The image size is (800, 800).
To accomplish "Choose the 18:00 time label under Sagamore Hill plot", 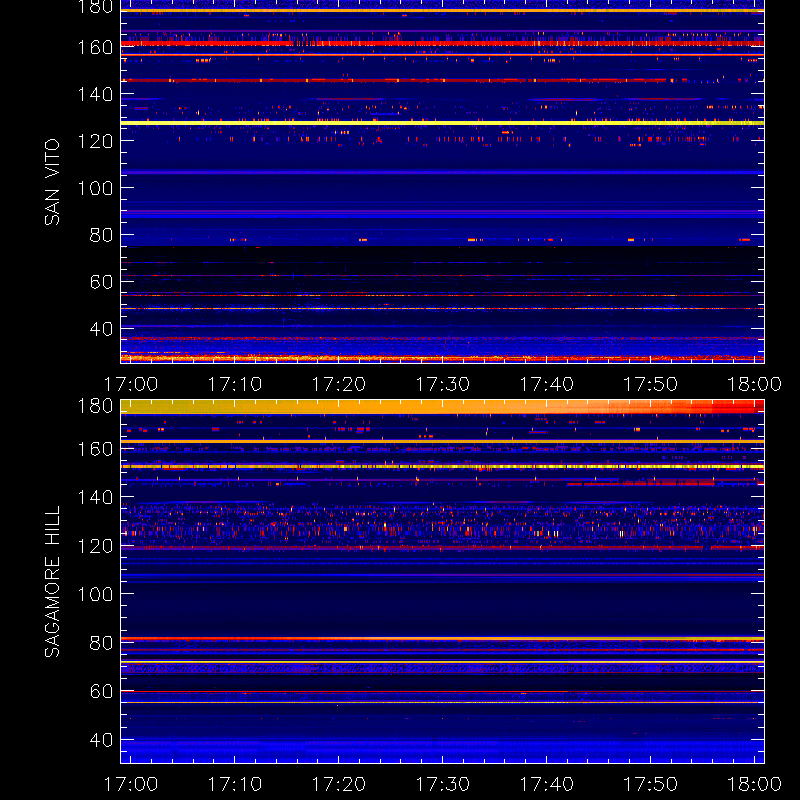I will (x=754, y=784).
